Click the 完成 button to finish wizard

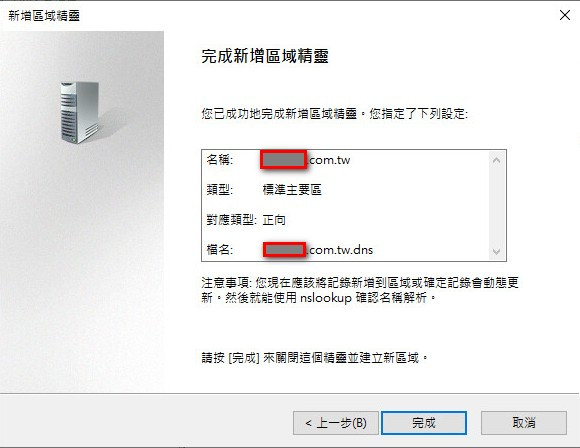(424, 422)
